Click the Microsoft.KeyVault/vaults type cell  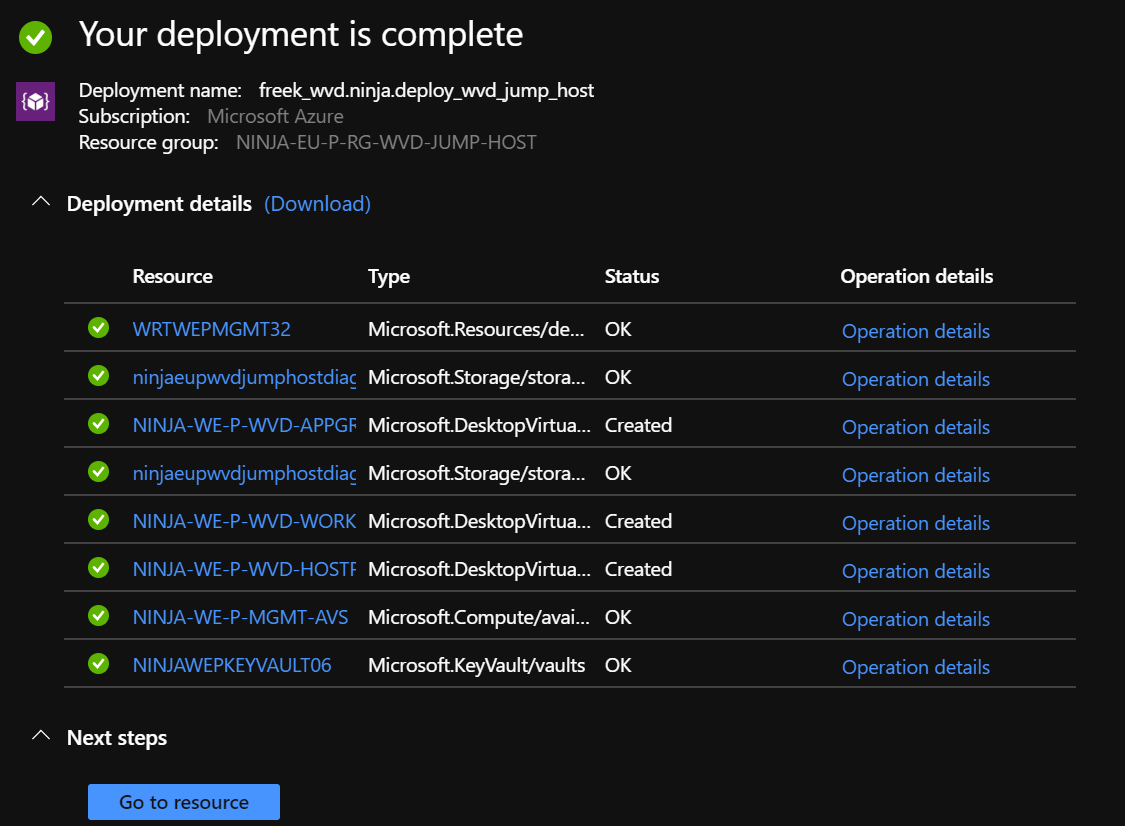tap(476, 666)
